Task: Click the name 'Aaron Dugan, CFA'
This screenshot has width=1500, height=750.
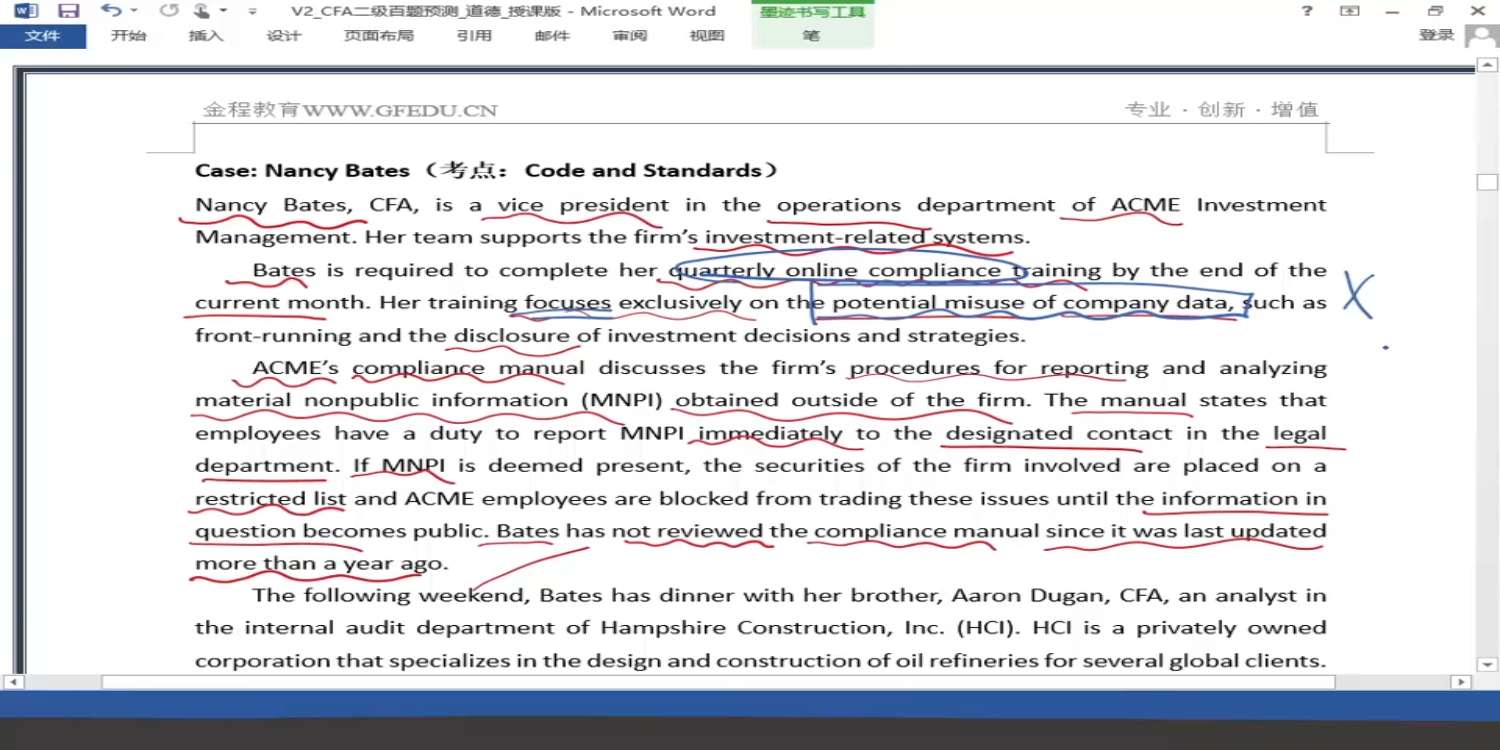Action: 1058,596
